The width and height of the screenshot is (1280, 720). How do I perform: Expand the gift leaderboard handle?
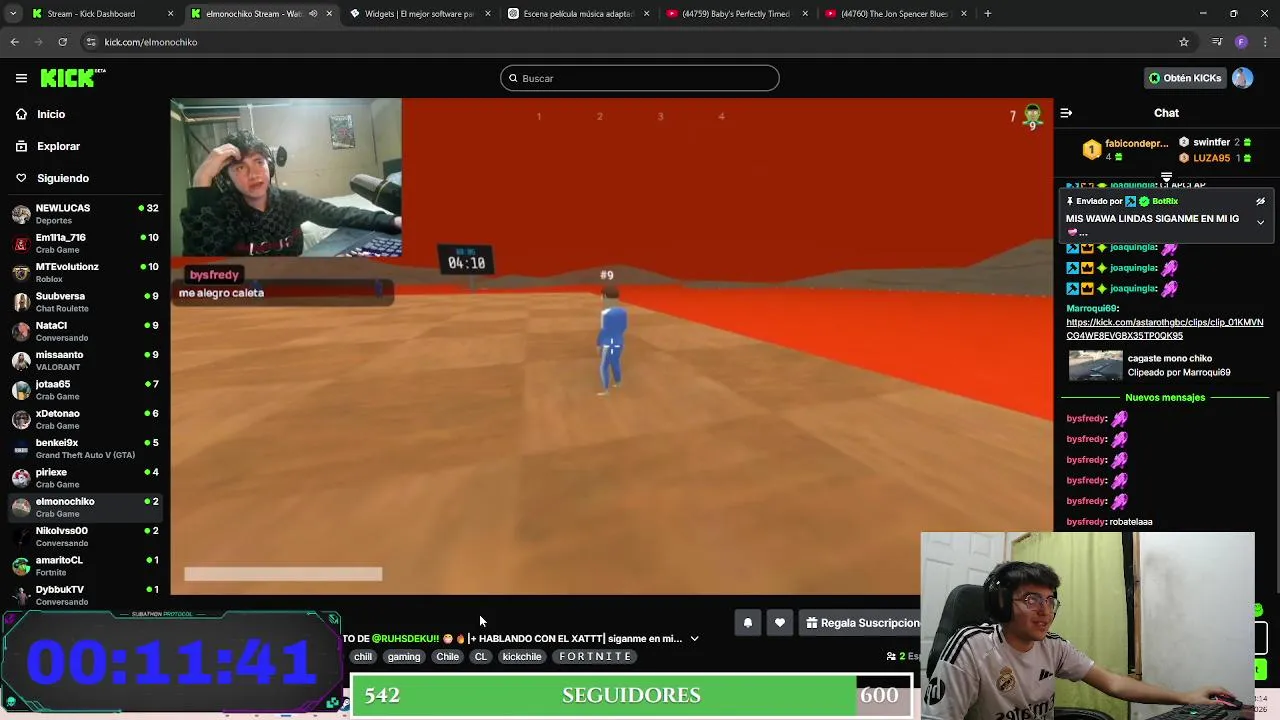click(1166, 177)
